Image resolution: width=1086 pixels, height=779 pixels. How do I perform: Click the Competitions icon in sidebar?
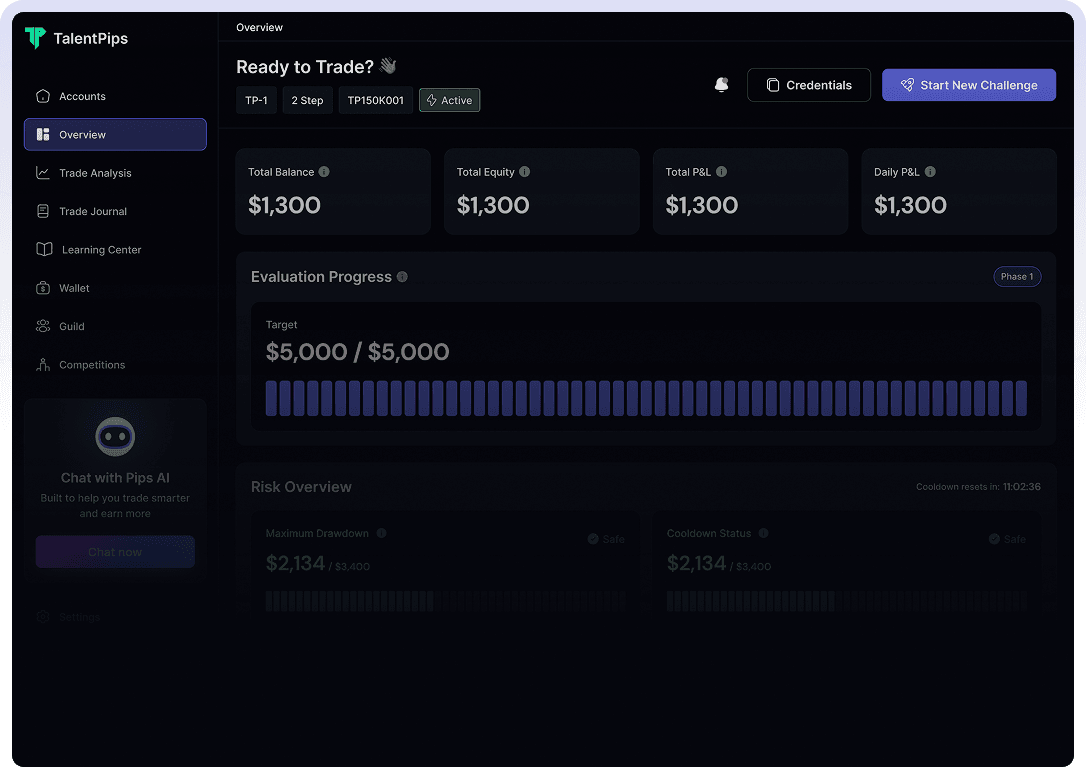(43, 364)
